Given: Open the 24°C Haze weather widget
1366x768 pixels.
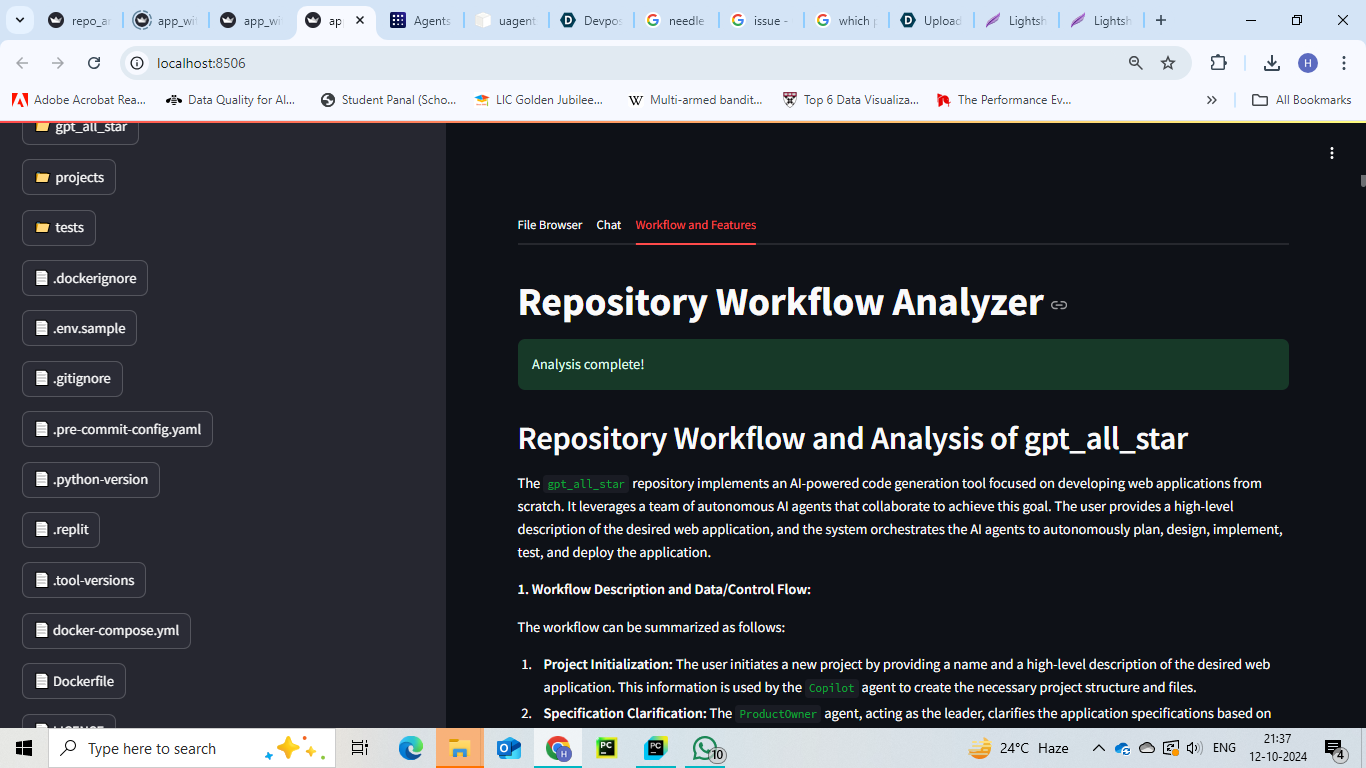Looking at the screenshot, I should pyautogui.click(x=1018, y=748).
